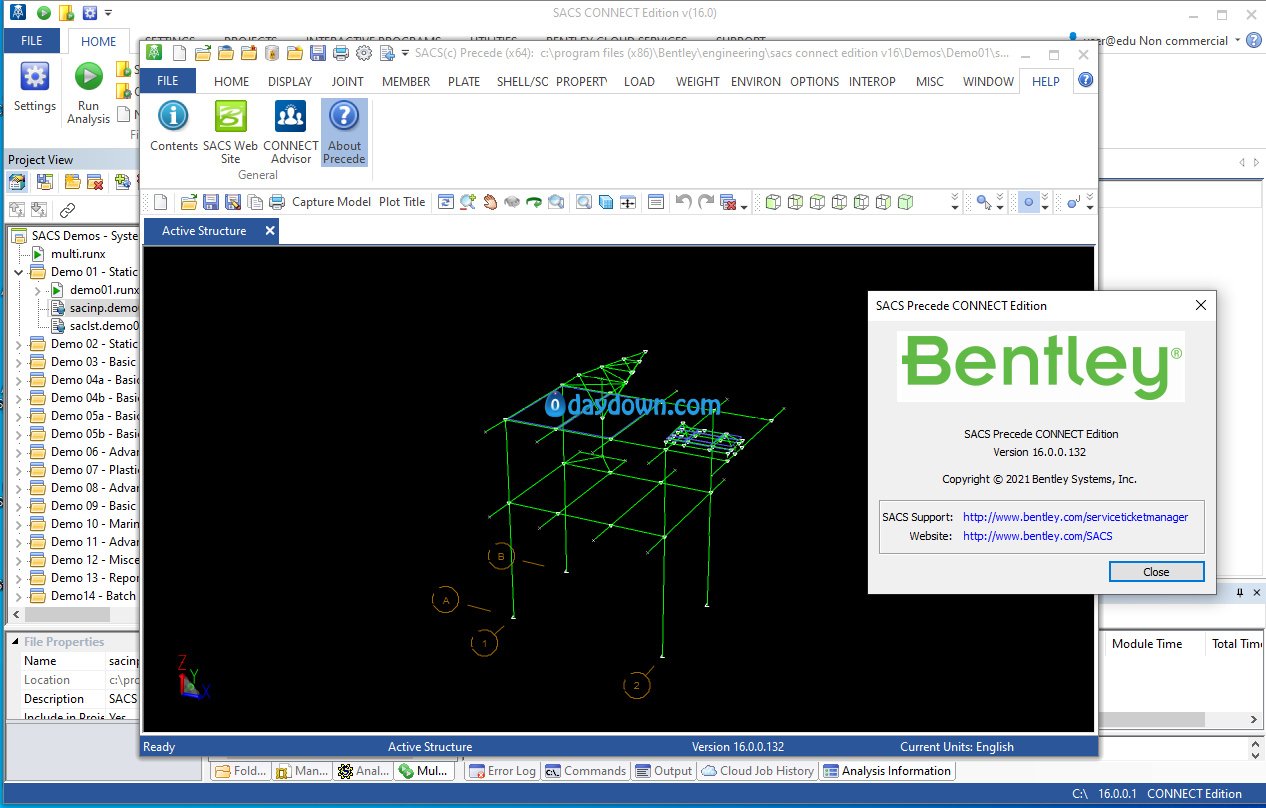Click the printer icon in Precede title bar
Image resolution: width=1266 pixels, height=808 pixels.
click(x=341, y=53)
